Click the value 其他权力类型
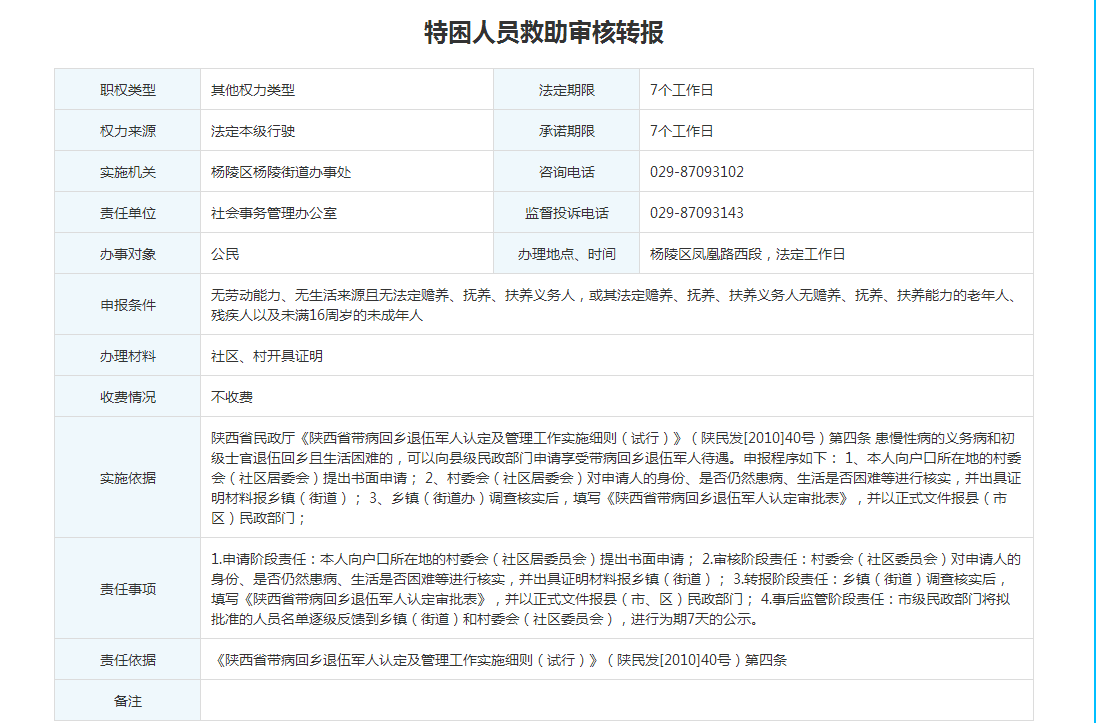1096x723 pixels. [x=253, y=90]
